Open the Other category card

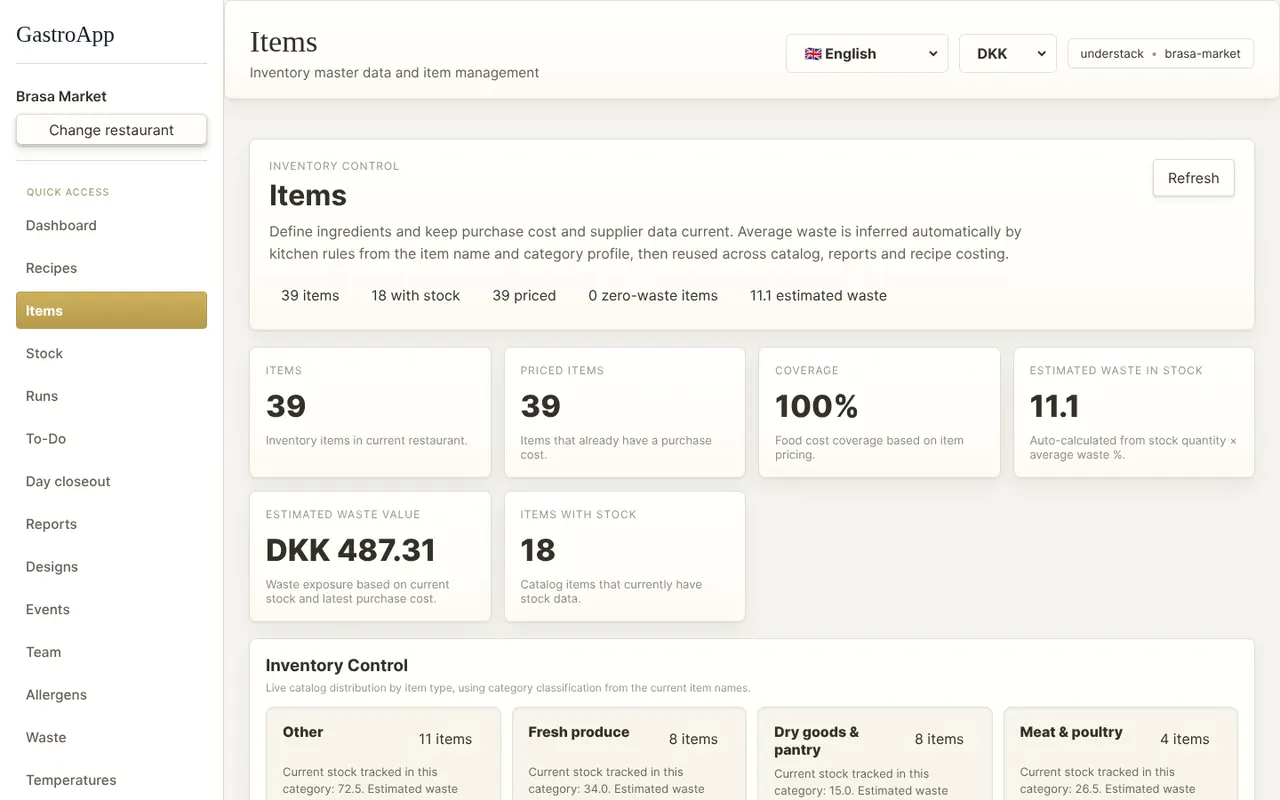click(383, 754)
